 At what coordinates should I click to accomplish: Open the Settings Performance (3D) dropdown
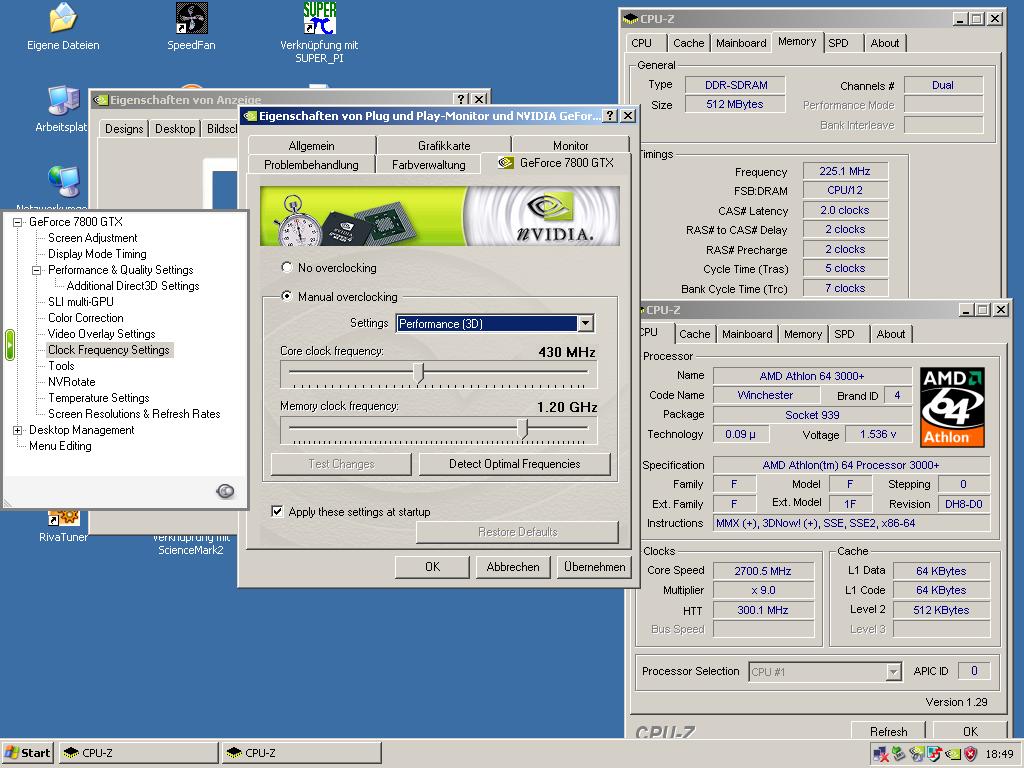[x=585, y=323]
